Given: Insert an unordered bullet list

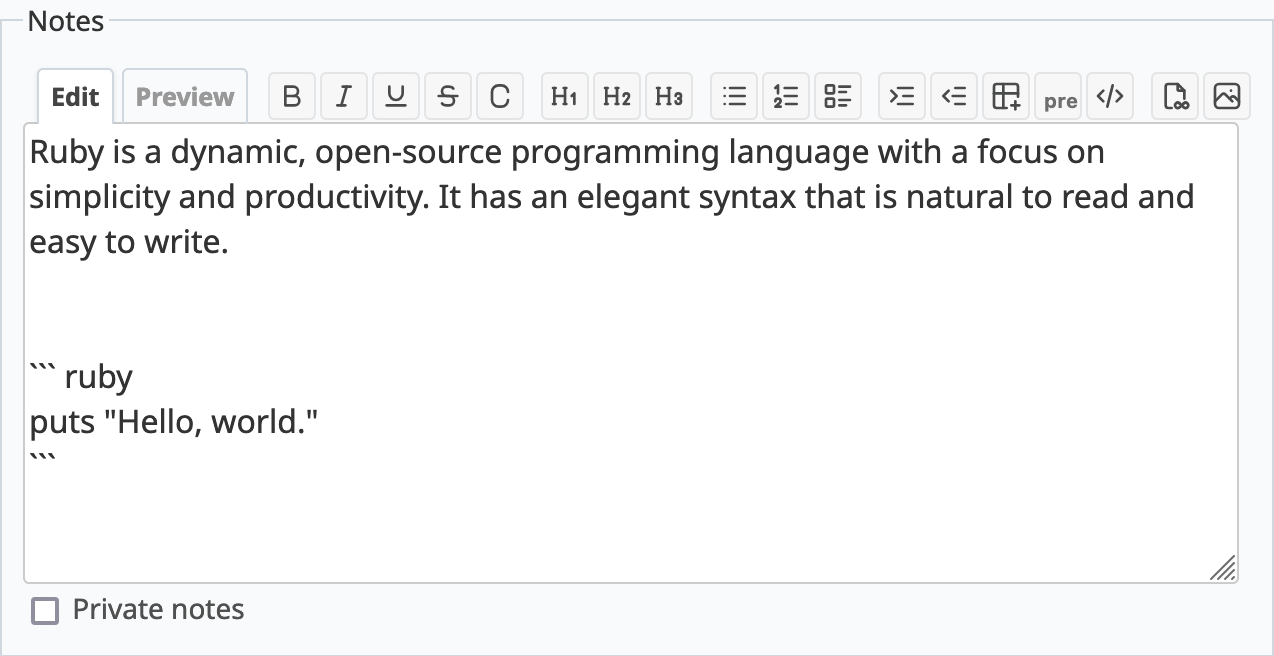Looking at the screenshot, I should (734, 96).
